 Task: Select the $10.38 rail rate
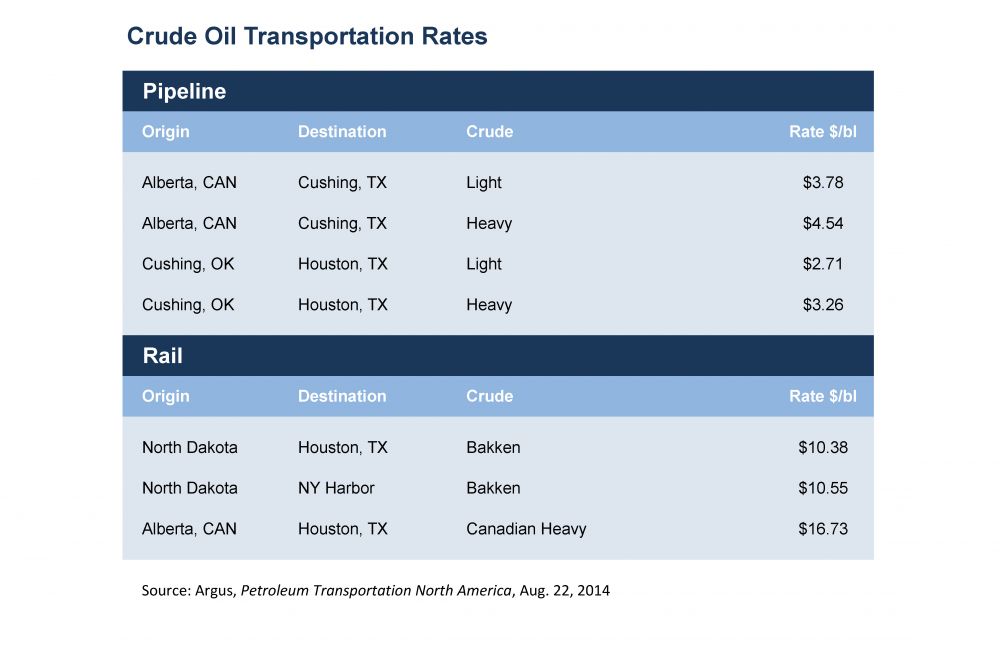pos(822,447)
